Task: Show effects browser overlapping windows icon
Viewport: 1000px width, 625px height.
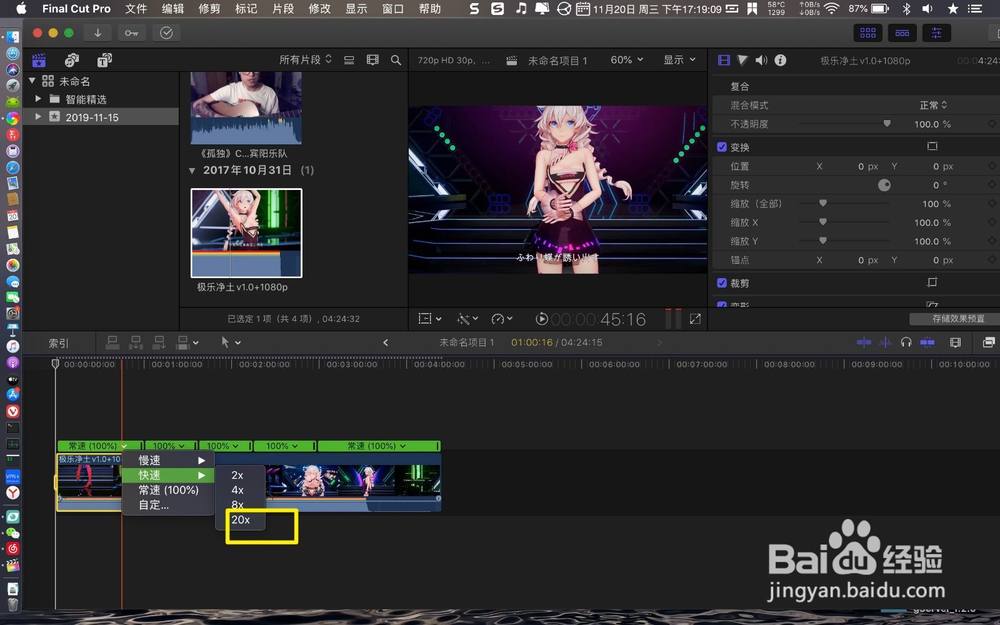Action: point(989,342)
